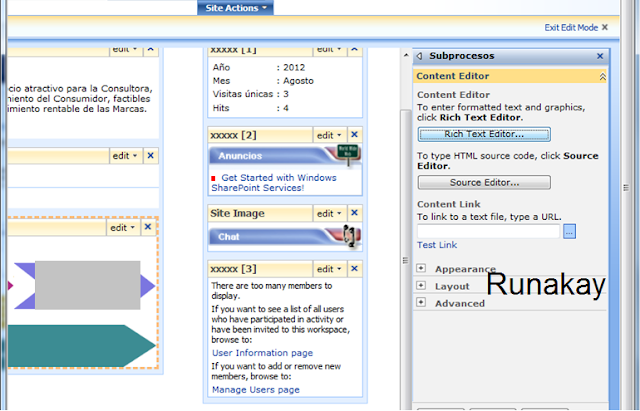The width and height of the screenshot is (640, 411).
Task: Expand the Advanced section
Action: [x=421, y=302]
